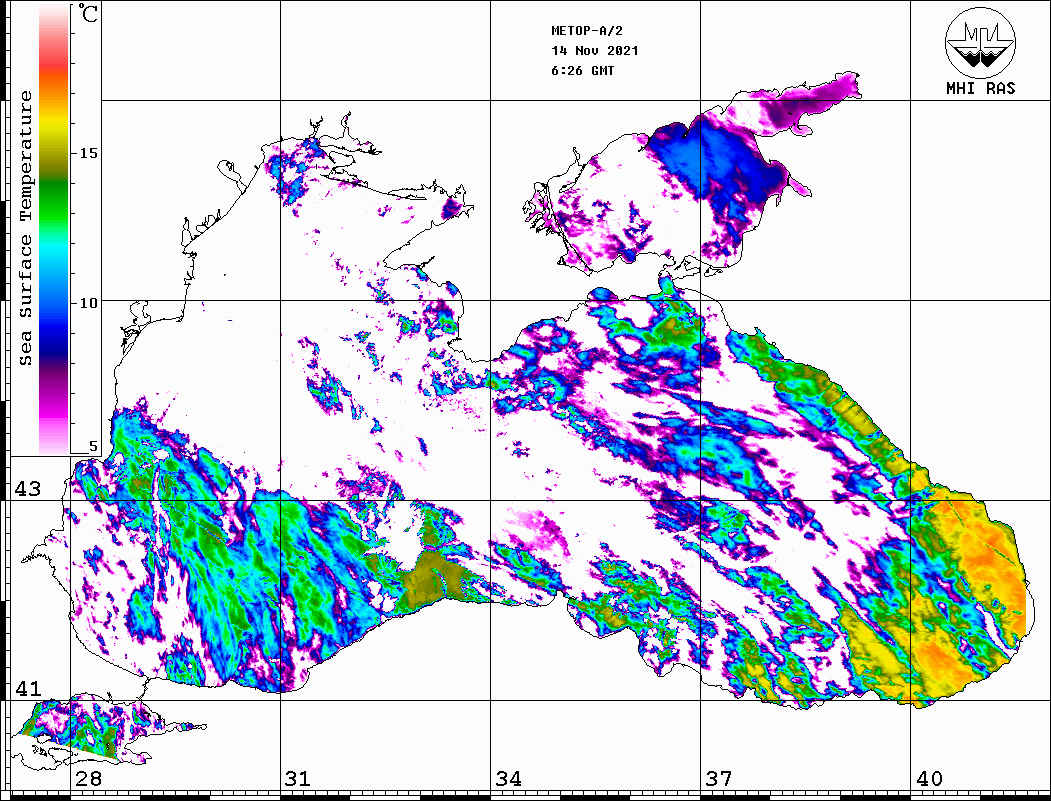1051x801 pixels.
Task: Select the 'METOP-A/2' satellite label
Action: tap(587, 31)
